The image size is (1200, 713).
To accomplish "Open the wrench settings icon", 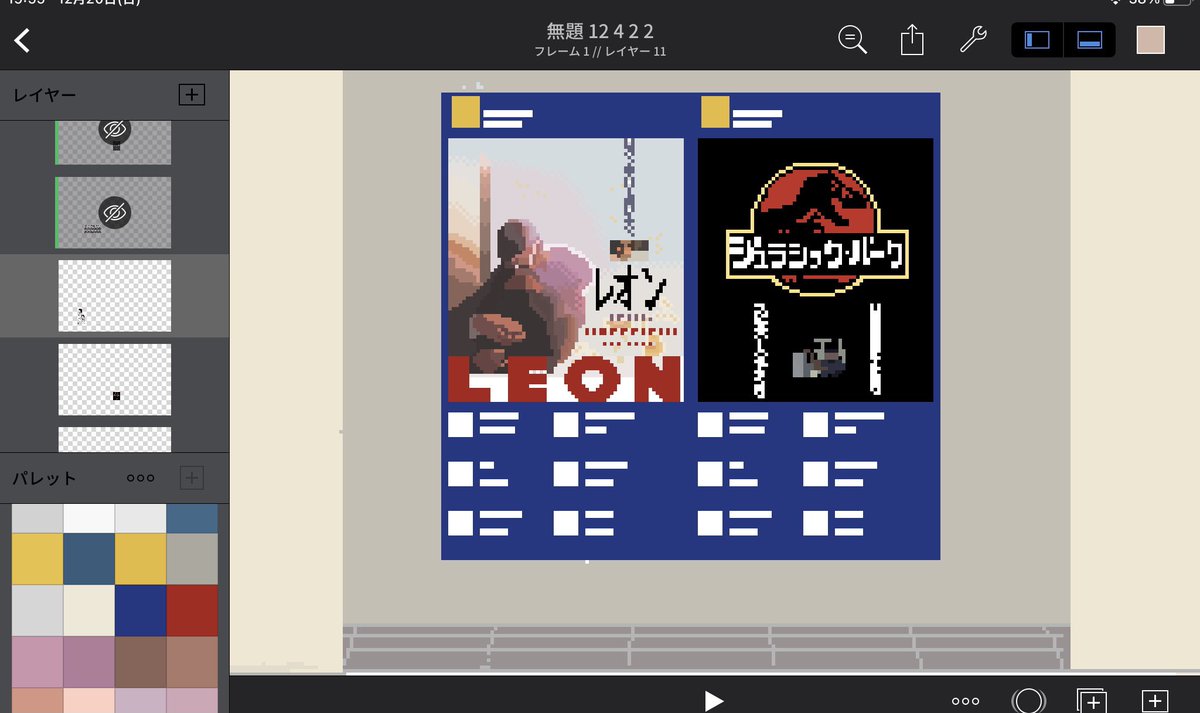I will (973, 40).
